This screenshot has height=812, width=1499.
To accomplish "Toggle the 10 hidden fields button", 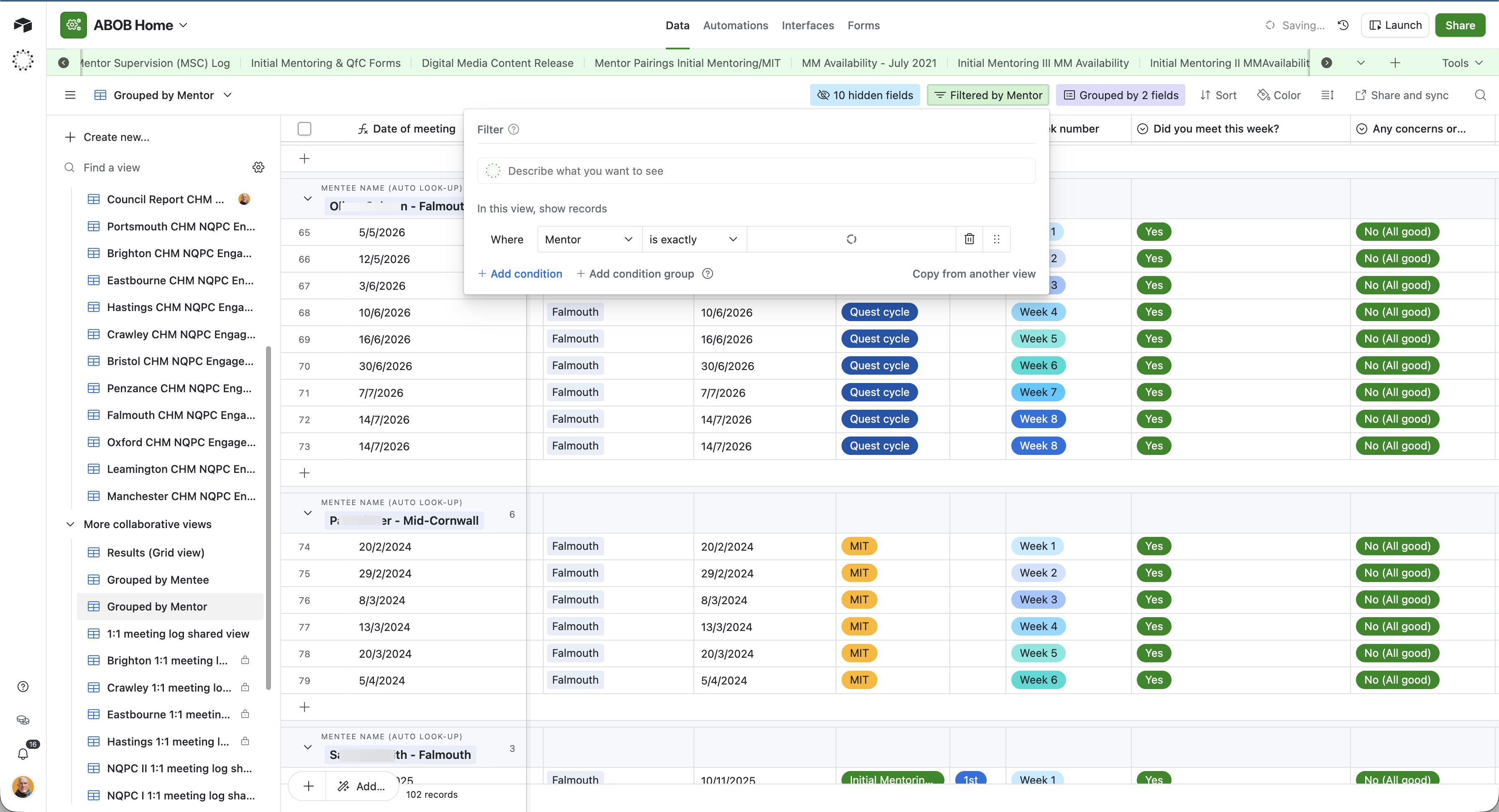I will pos(865,95).
